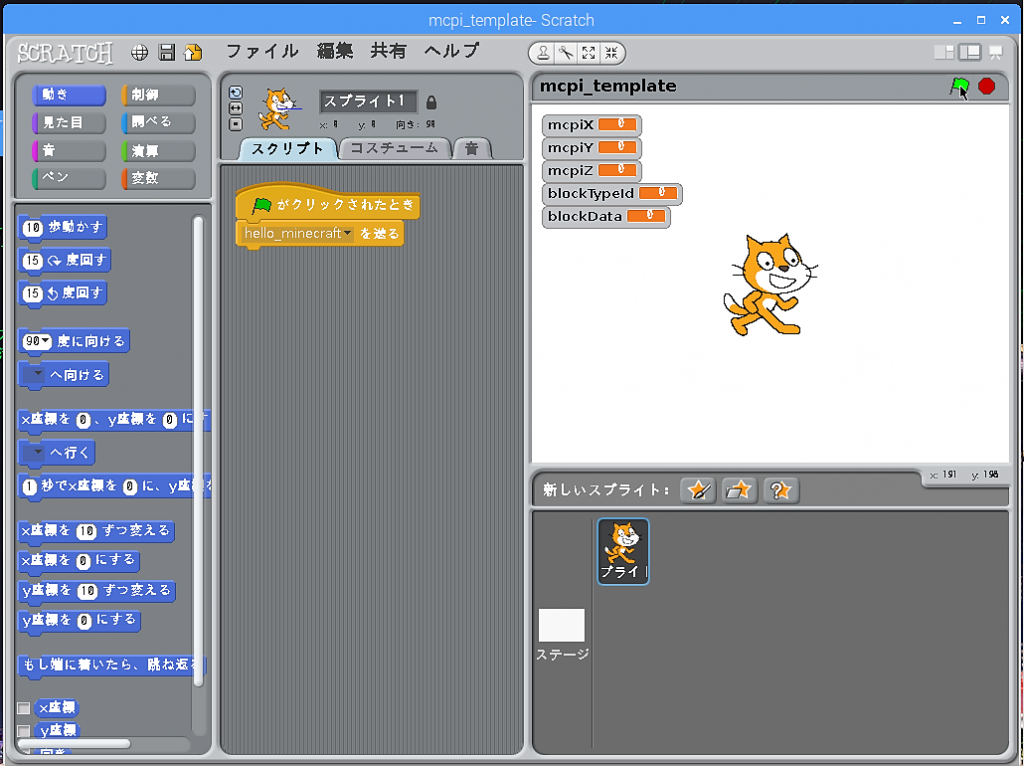Select the 動き block category
The image size is (1024, 766).
click(69, 95)
